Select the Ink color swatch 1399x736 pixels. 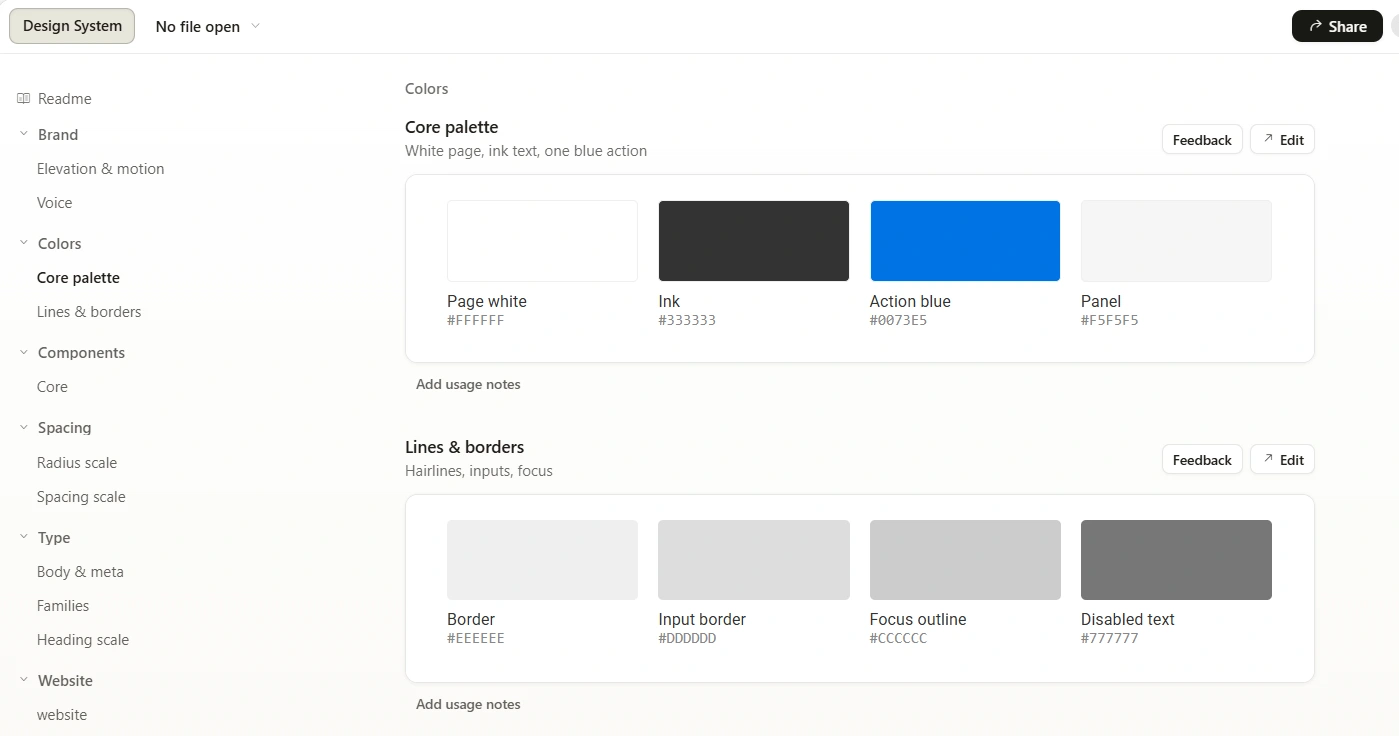(754, 241)
